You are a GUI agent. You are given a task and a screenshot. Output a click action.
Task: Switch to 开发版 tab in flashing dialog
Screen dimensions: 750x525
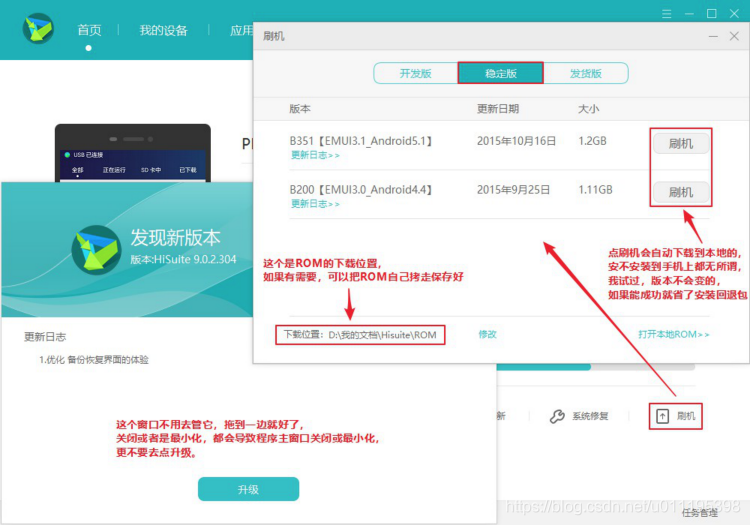[x=416, y=73]
